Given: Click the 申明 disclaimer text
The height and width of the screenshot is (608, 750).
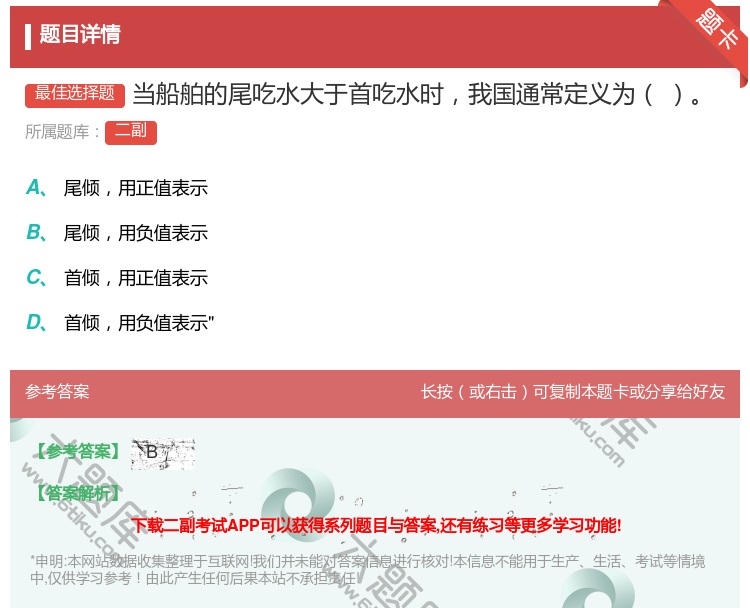Looking at the screenshot, I should (x=367, y=570).
